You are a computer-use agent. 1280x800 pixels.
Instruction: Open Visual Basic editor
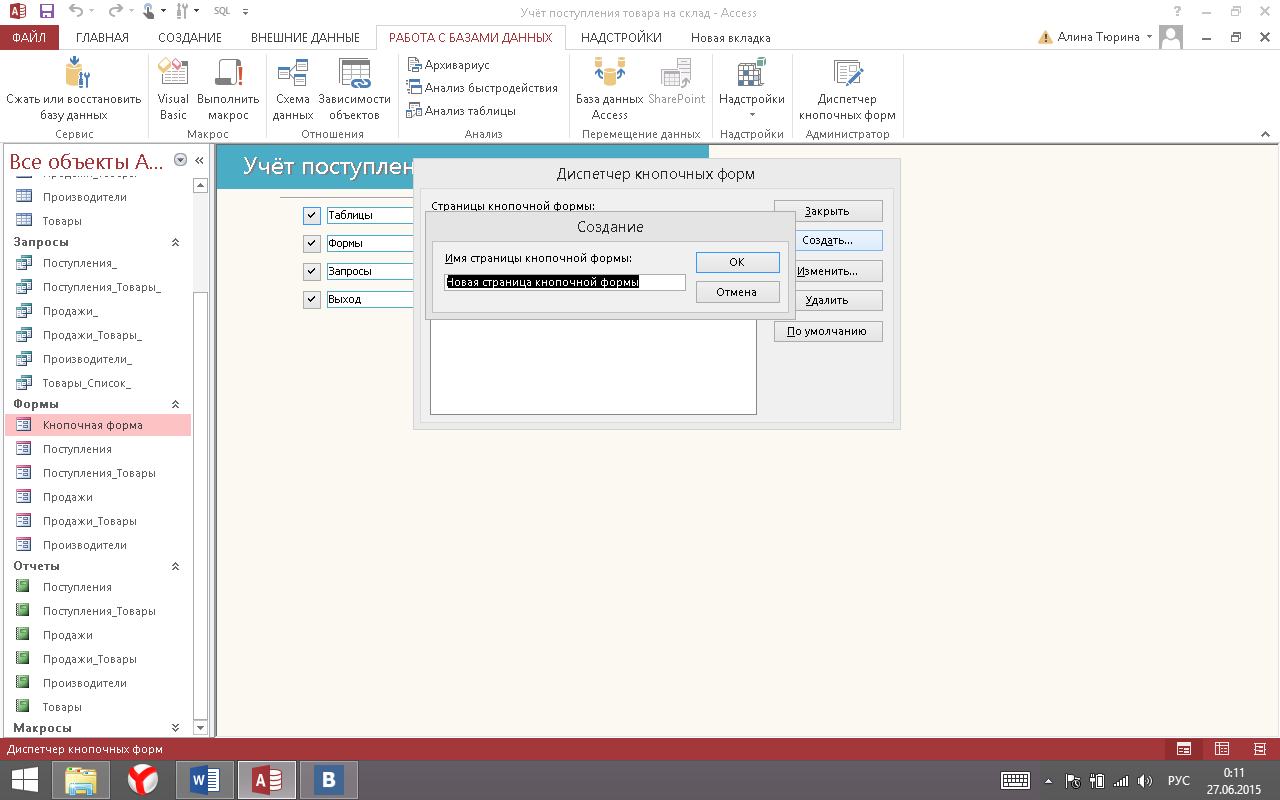(x=173, y=89)
